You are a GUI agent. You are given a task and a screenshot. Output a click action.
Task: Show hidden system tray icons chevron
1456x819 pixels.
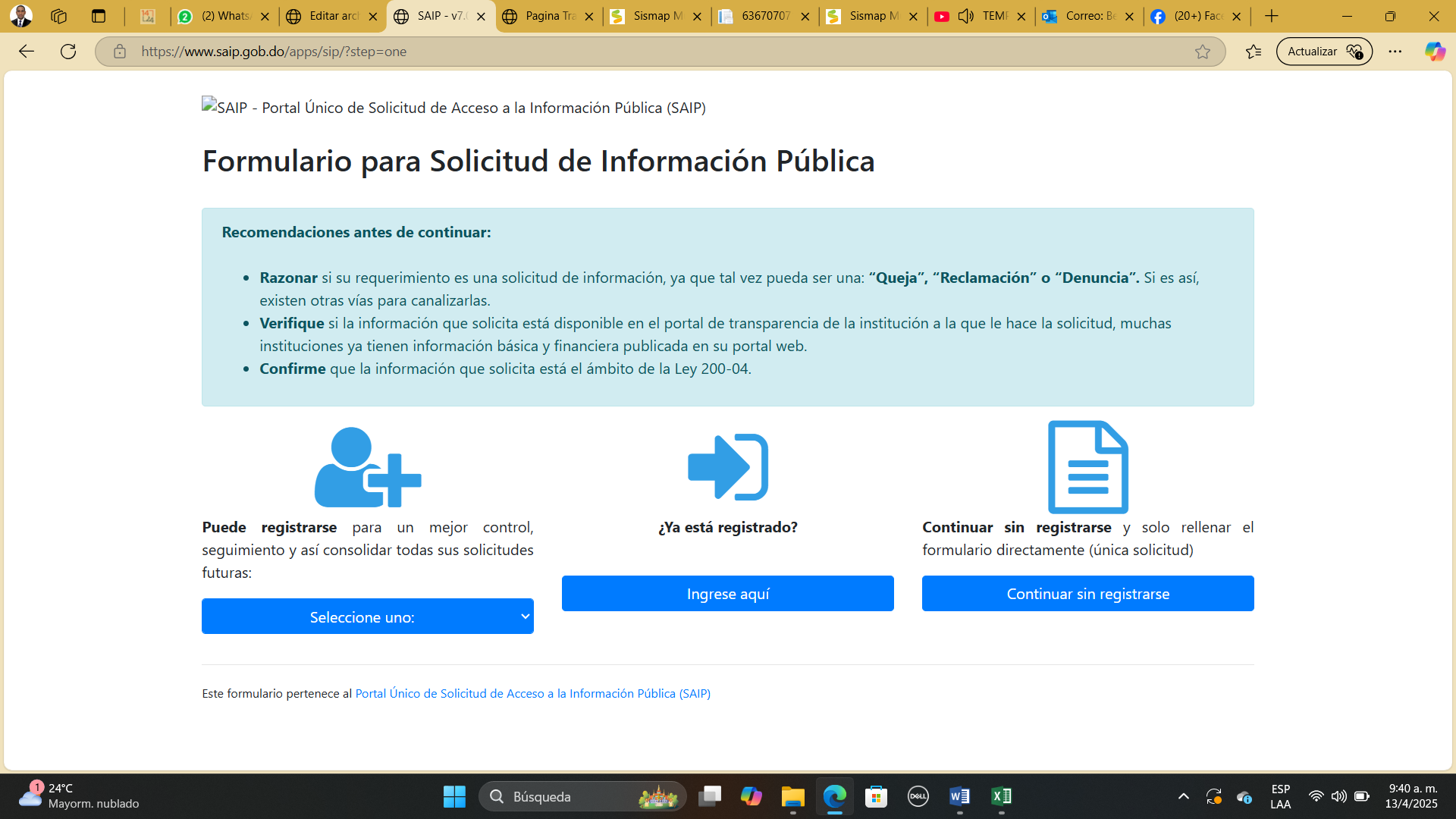coord(1183,796)
